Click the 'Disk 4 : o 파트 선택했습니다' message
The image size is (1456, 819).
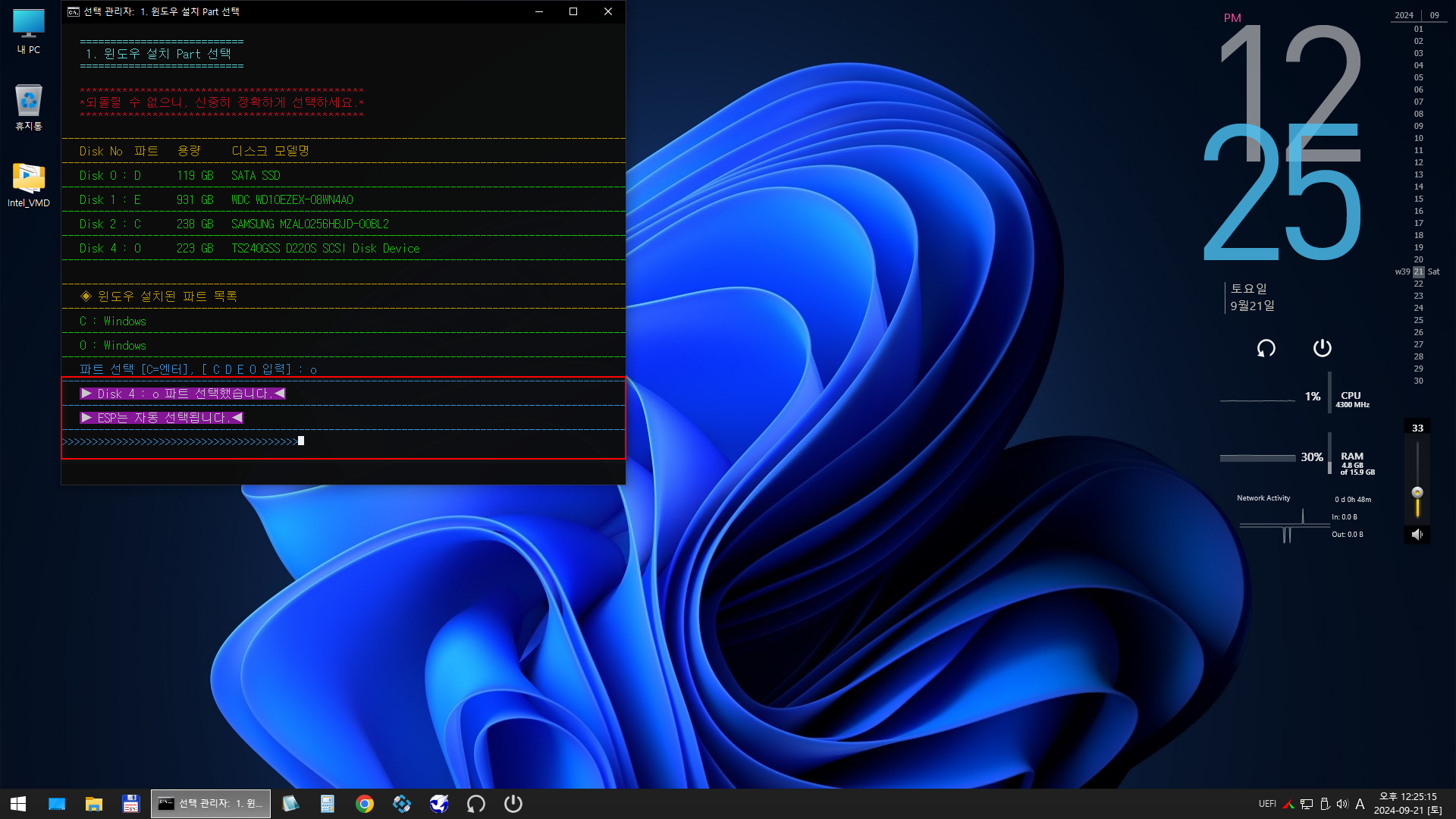(183, 394)
